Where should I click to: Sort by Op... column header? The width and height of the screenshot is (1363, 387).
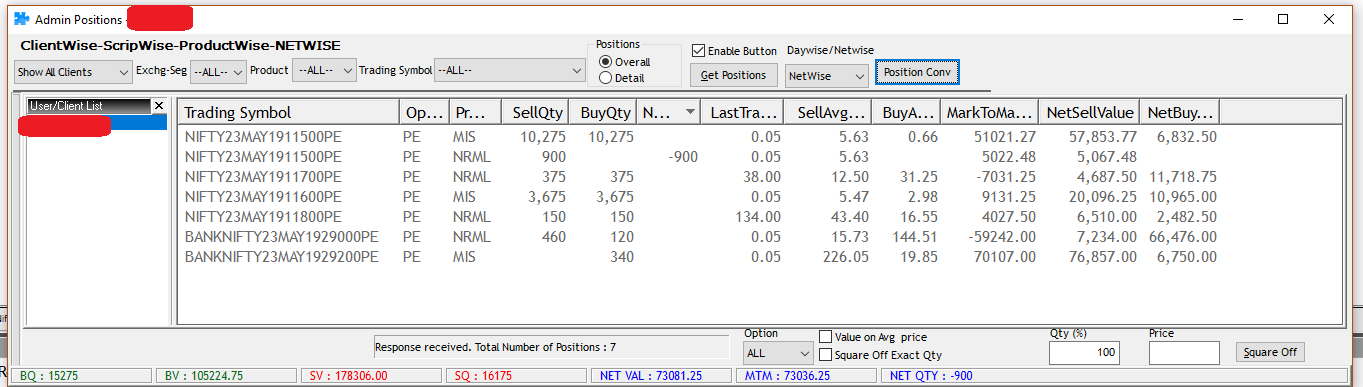pyautogui.click(x=424, y=113)
